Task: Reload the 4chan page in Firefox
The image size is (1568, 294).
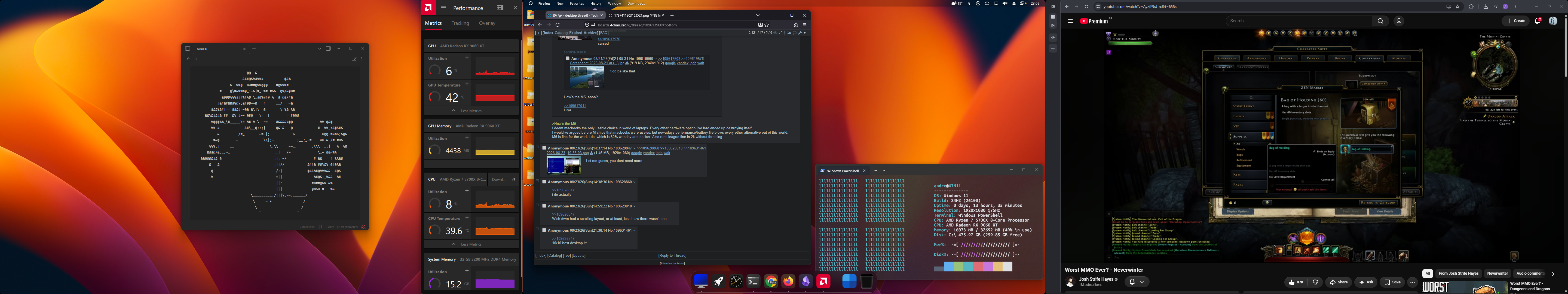Action: (x=558, y=25)
